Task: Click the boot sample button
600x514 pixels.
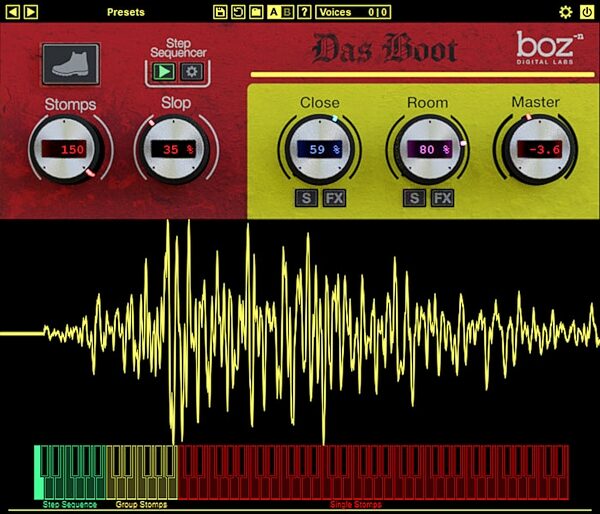Action: (x=71, y=64)
